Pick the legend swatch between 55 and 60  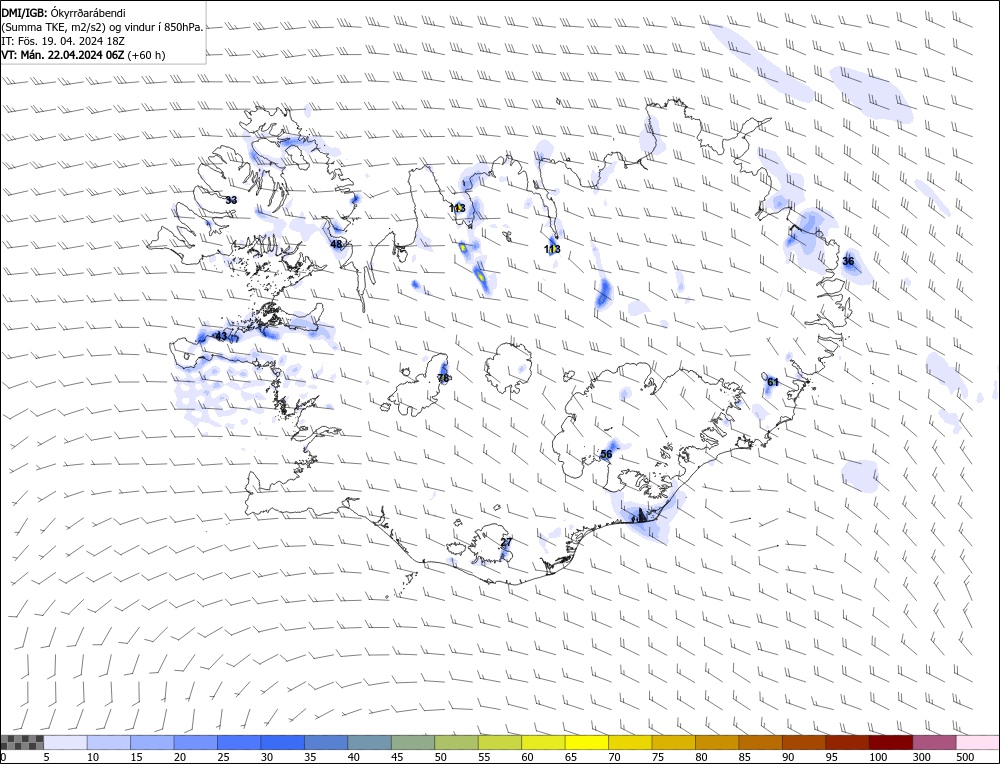pos(500,742)
